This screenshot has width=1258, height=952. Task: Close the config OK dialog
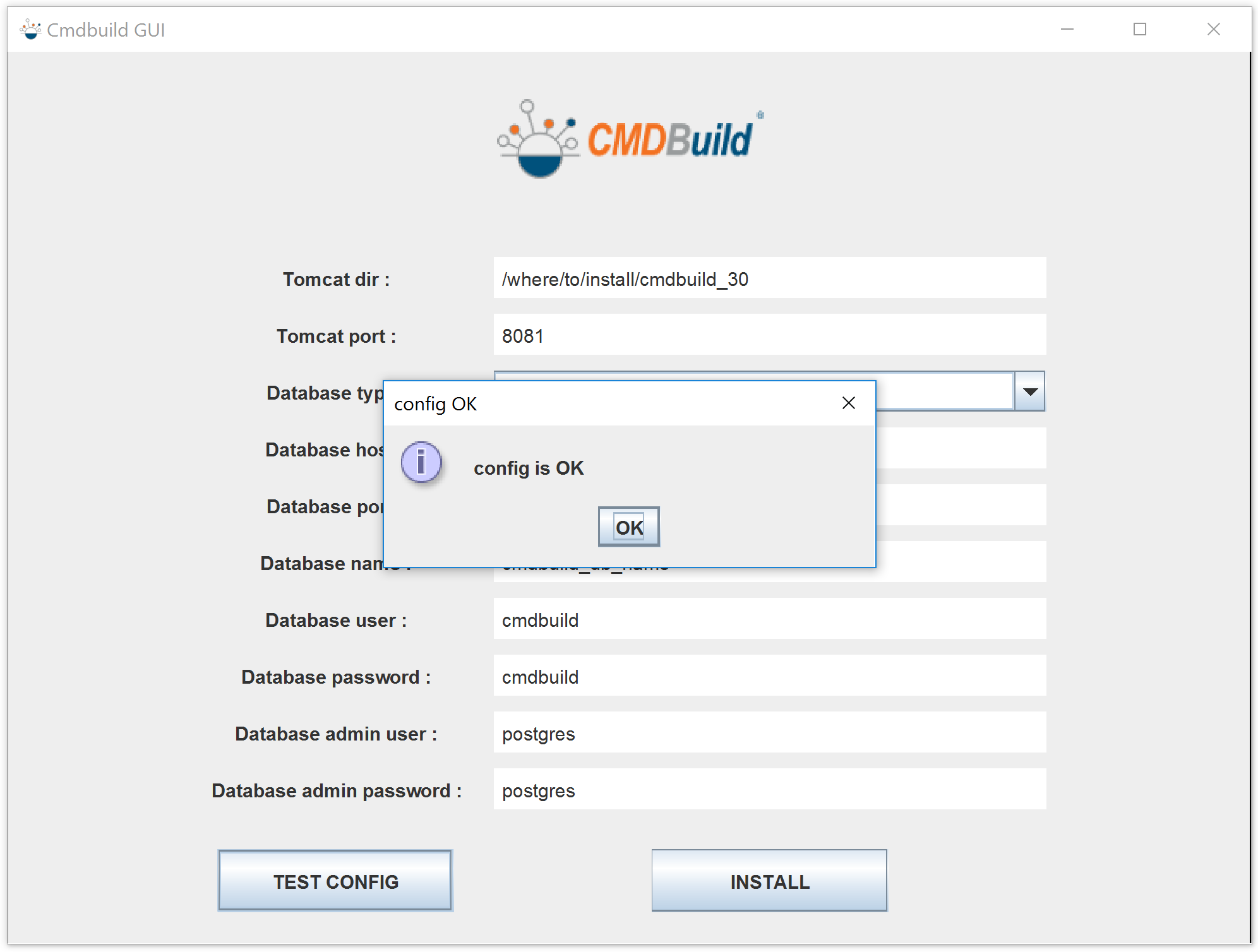coord(848,403)
